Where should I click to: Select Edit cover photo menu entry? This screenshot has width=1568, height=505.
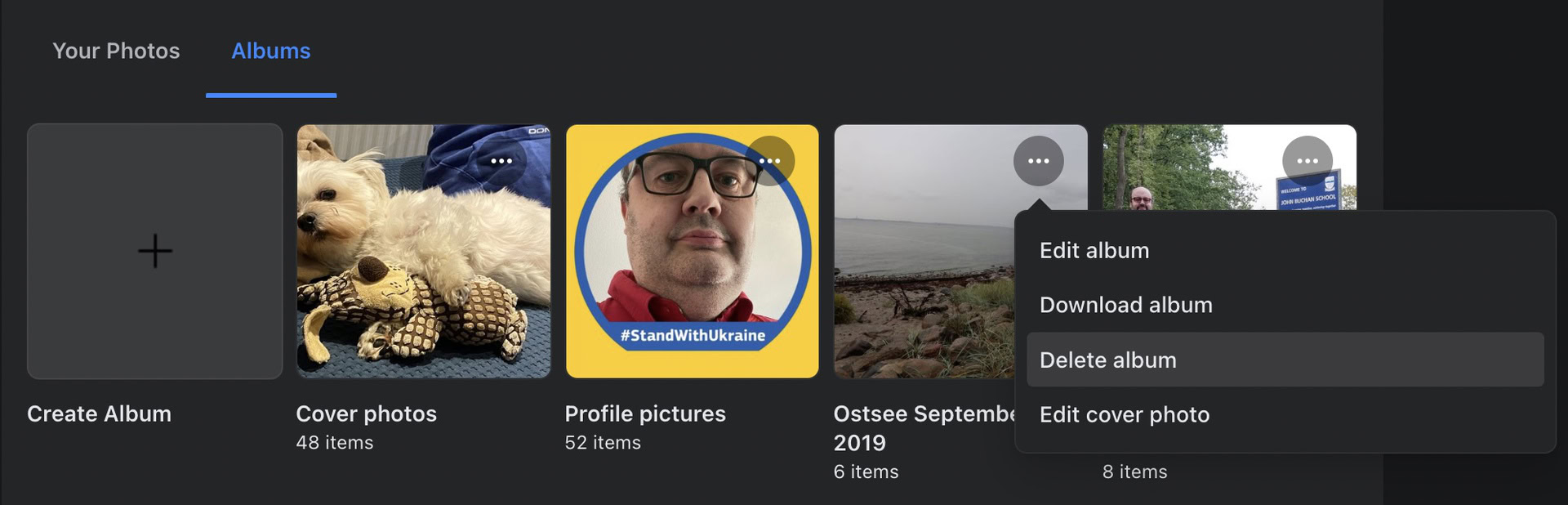coord(1124,414)
